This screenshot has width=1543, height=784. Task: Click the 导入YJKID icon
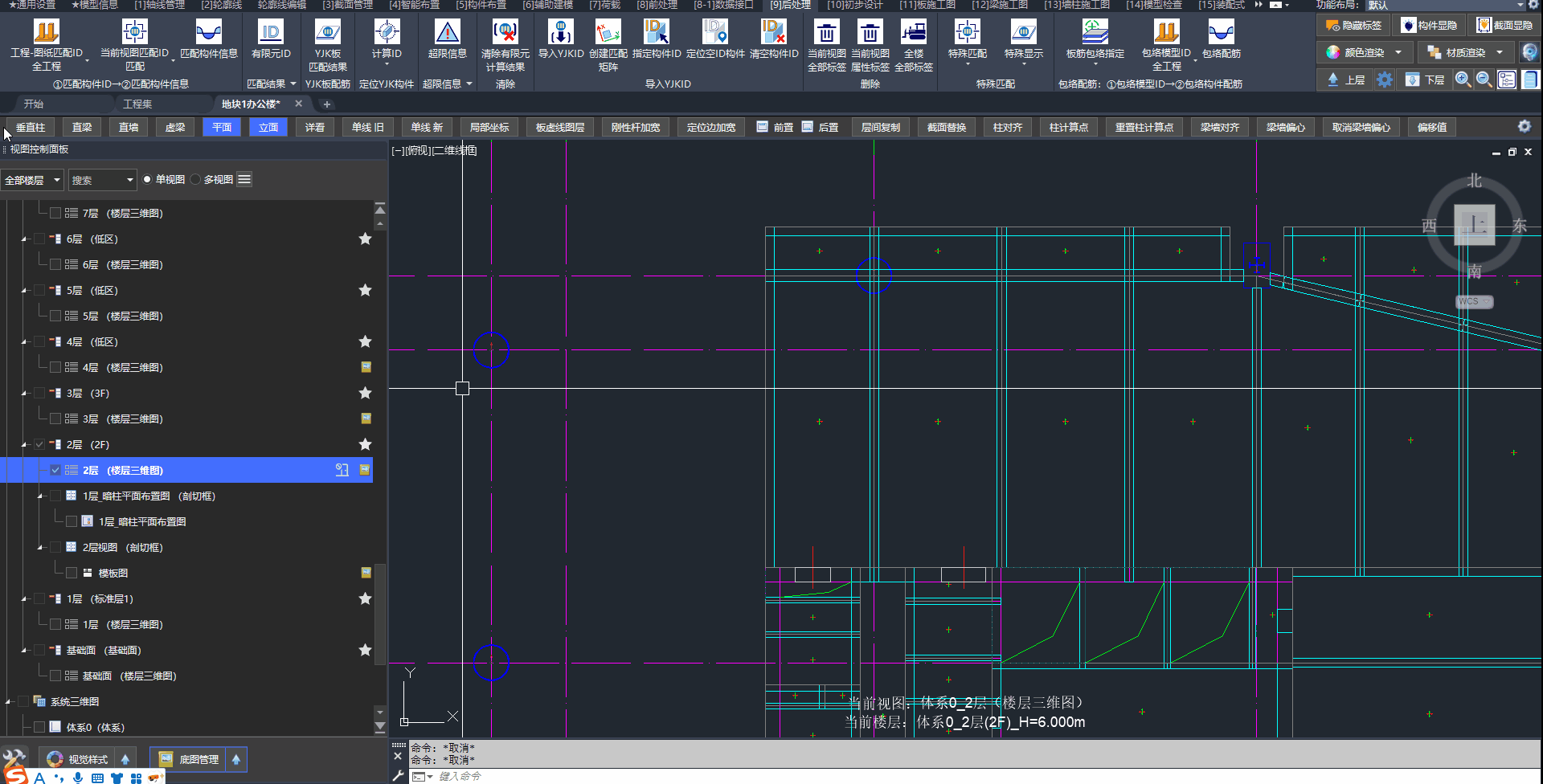pos(560,33)
